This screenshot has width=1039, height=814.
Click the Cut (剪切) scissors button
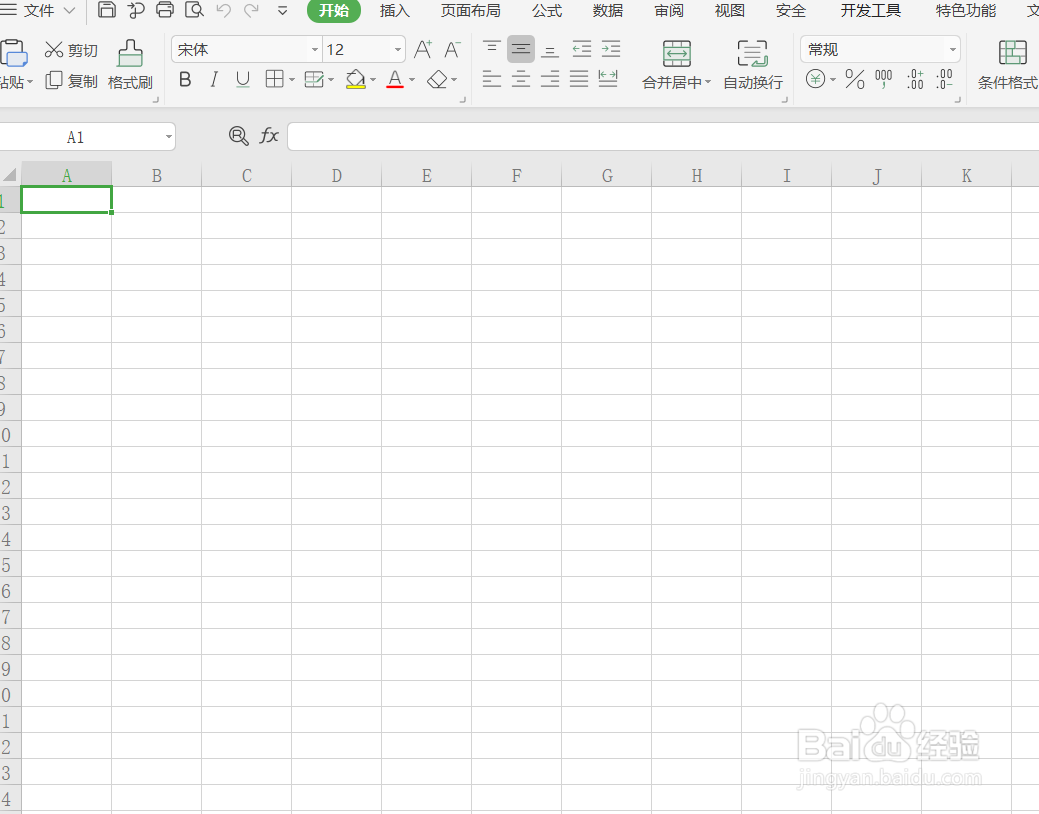71,50
